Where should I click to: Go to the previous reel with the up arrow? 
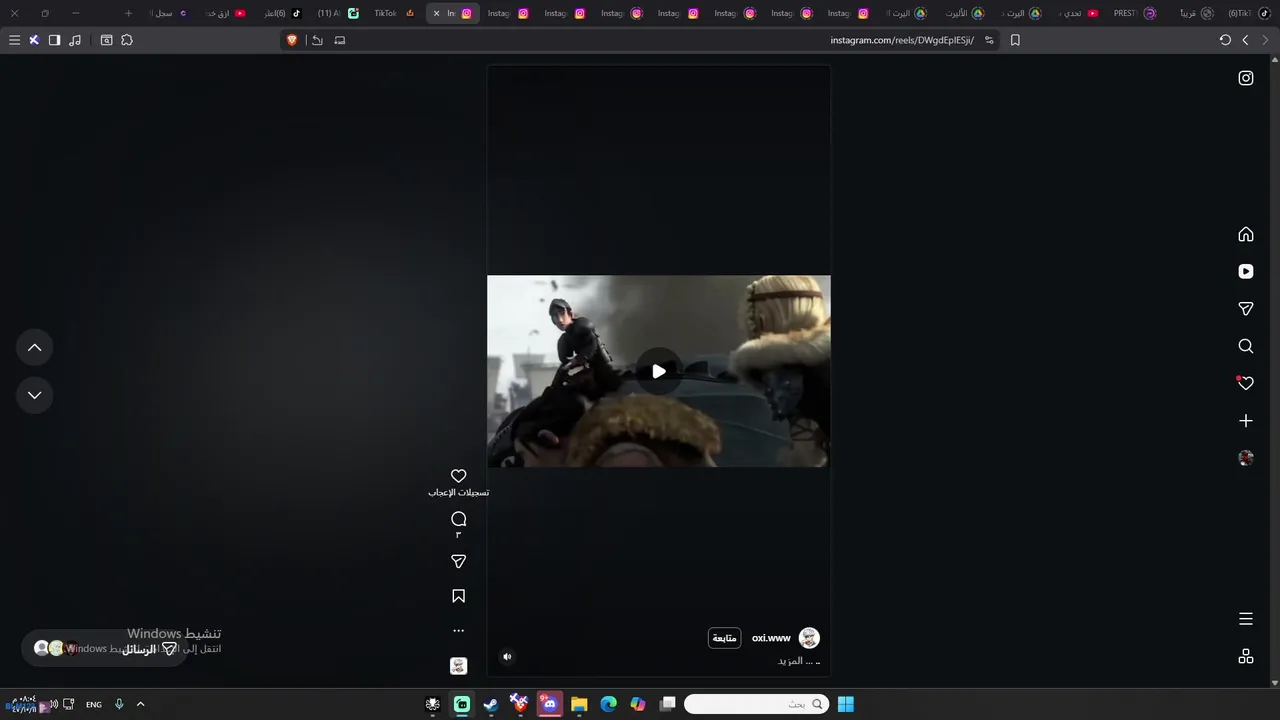pyautogui.click(x=34, y=347)
